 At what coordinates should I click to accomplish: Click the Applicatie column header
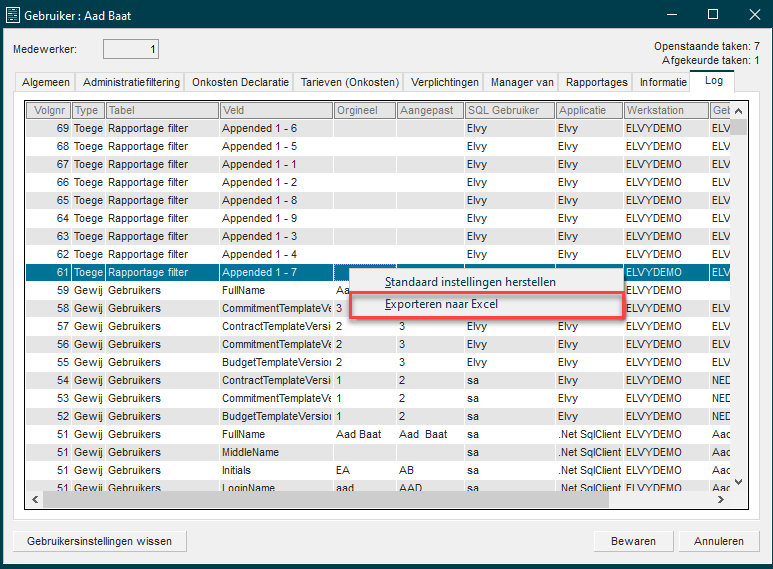589,110
